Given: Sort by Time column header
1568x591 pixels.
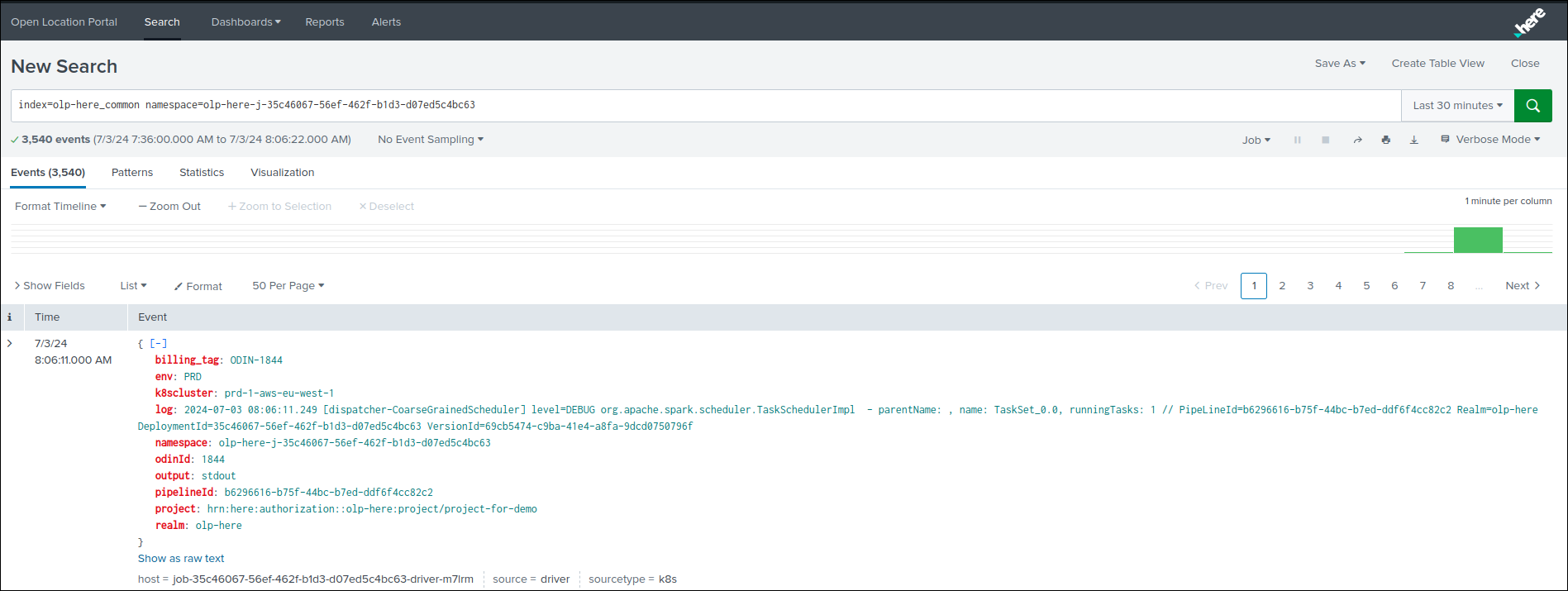Looking at the screenshot, I should pyautogui.click(x=47, y=317).
